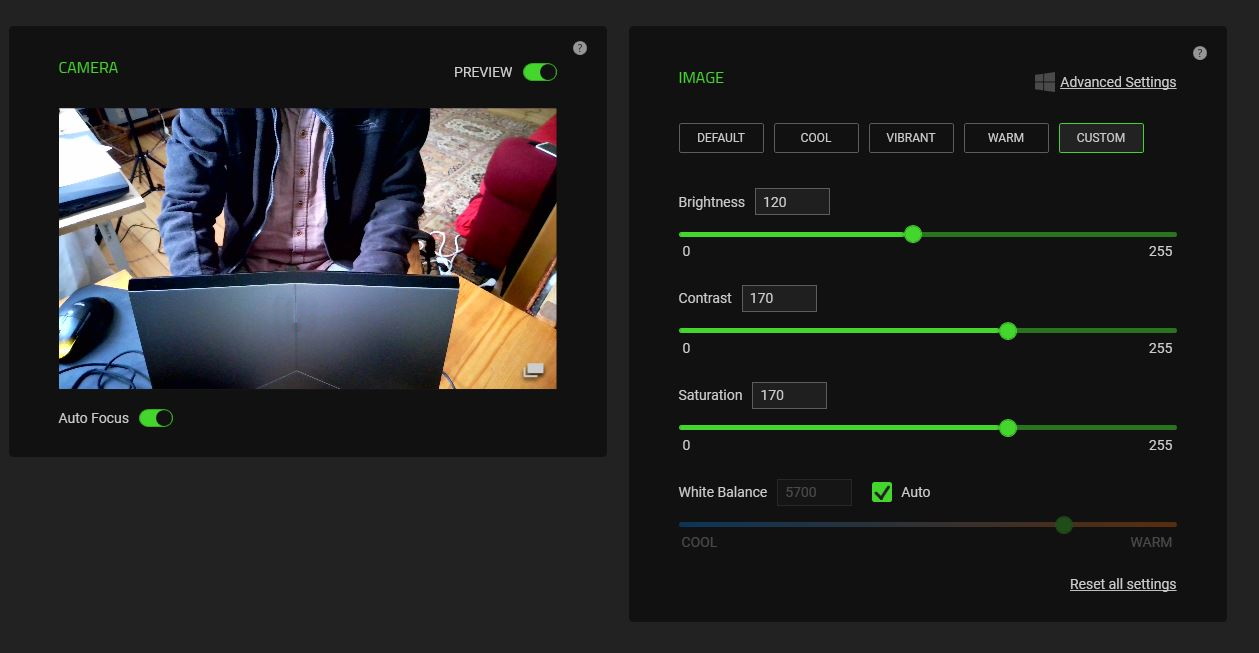Click the camera preview image
The width and height of the screenshot is (1259, 653).
(308, 248)
